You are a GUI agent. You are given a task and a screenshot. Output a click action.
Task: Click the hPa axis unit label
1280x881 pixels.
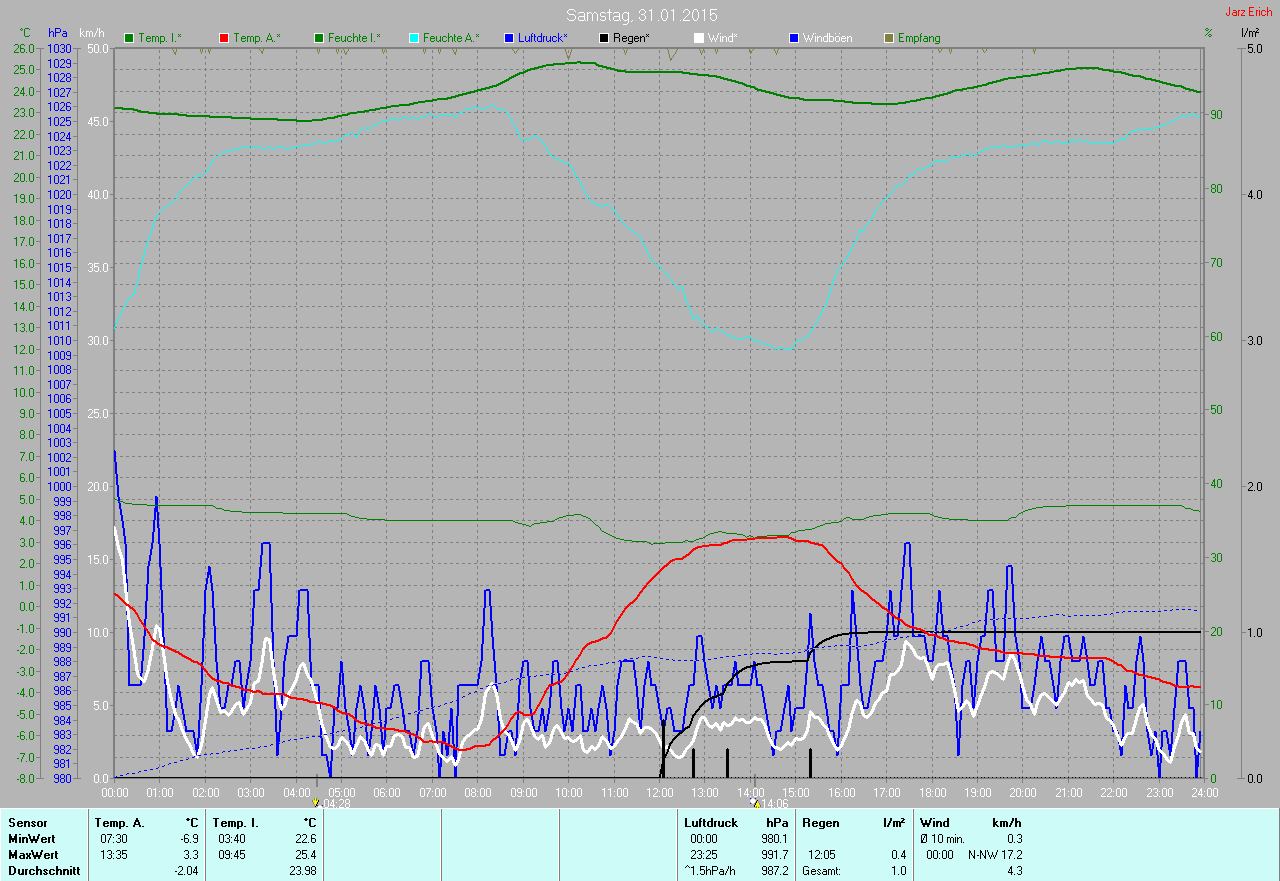pos(59,33)
